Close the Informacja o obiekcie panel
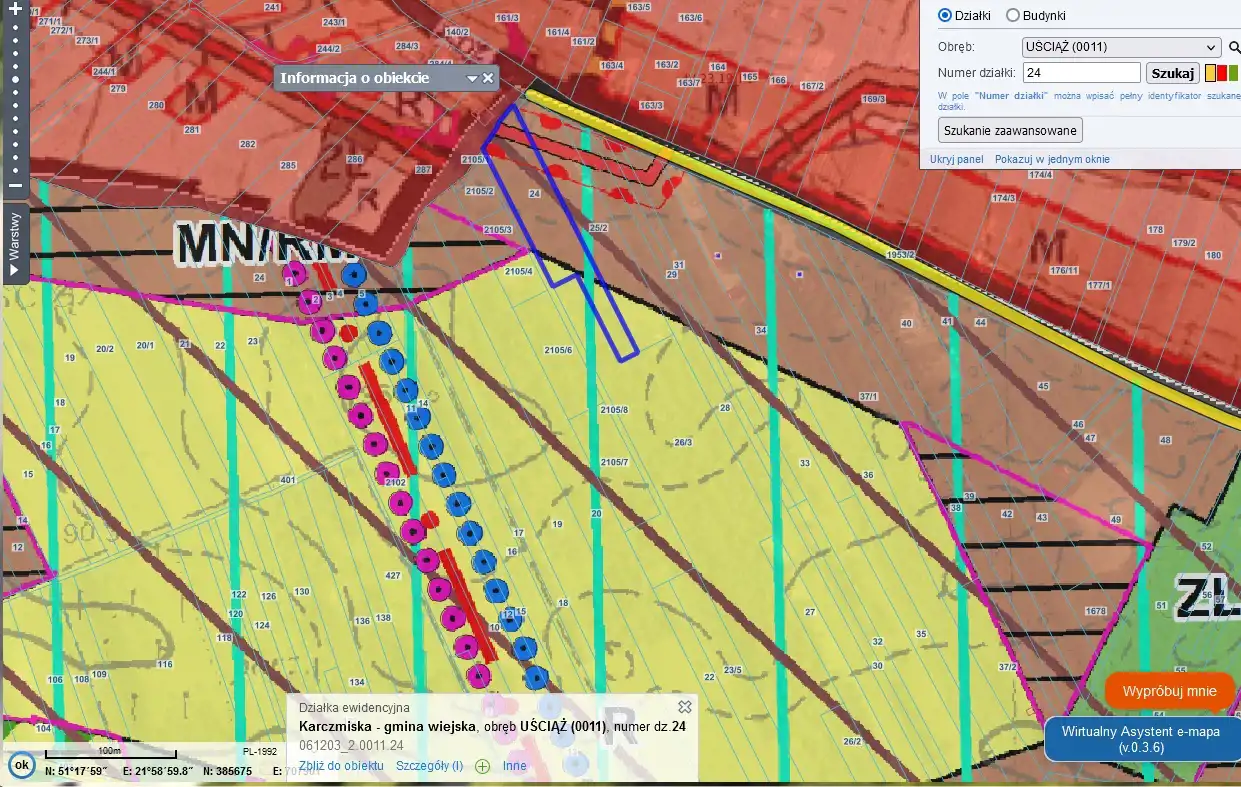The width and height of the screenshot is (1241, 787). click(488, 78)
